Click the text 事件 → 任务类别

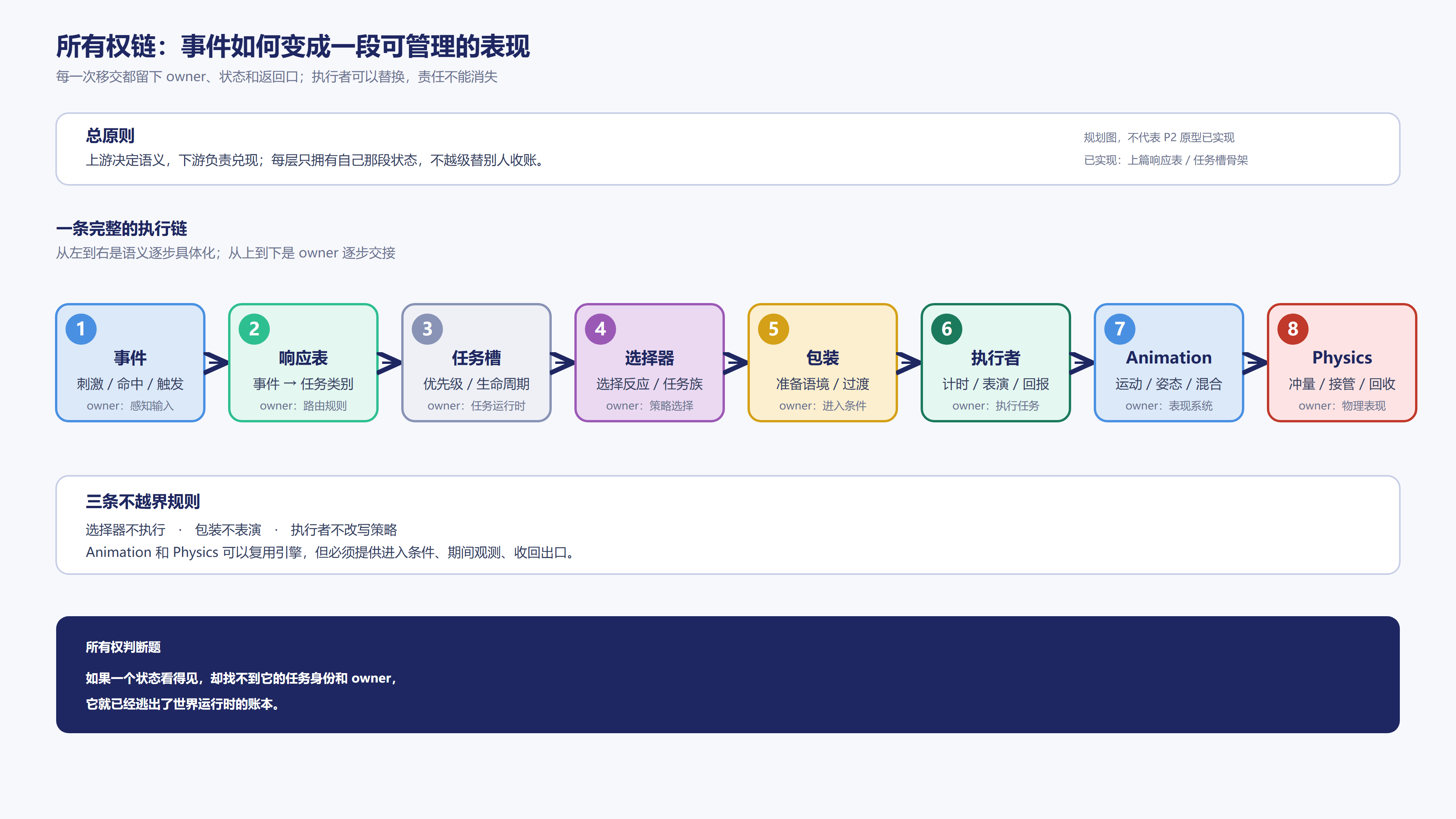(303, 384)
